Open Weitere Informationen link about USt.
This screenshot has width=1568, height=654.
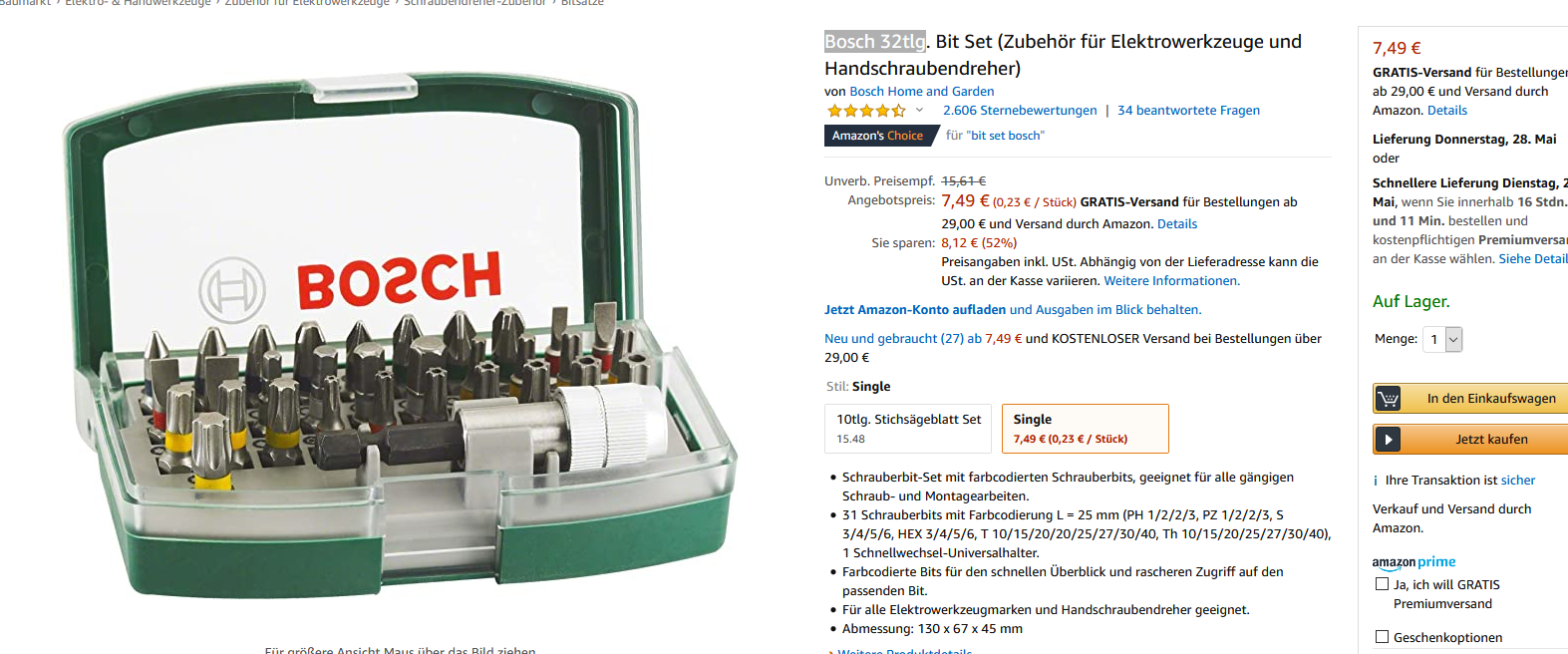point(1171,281)
